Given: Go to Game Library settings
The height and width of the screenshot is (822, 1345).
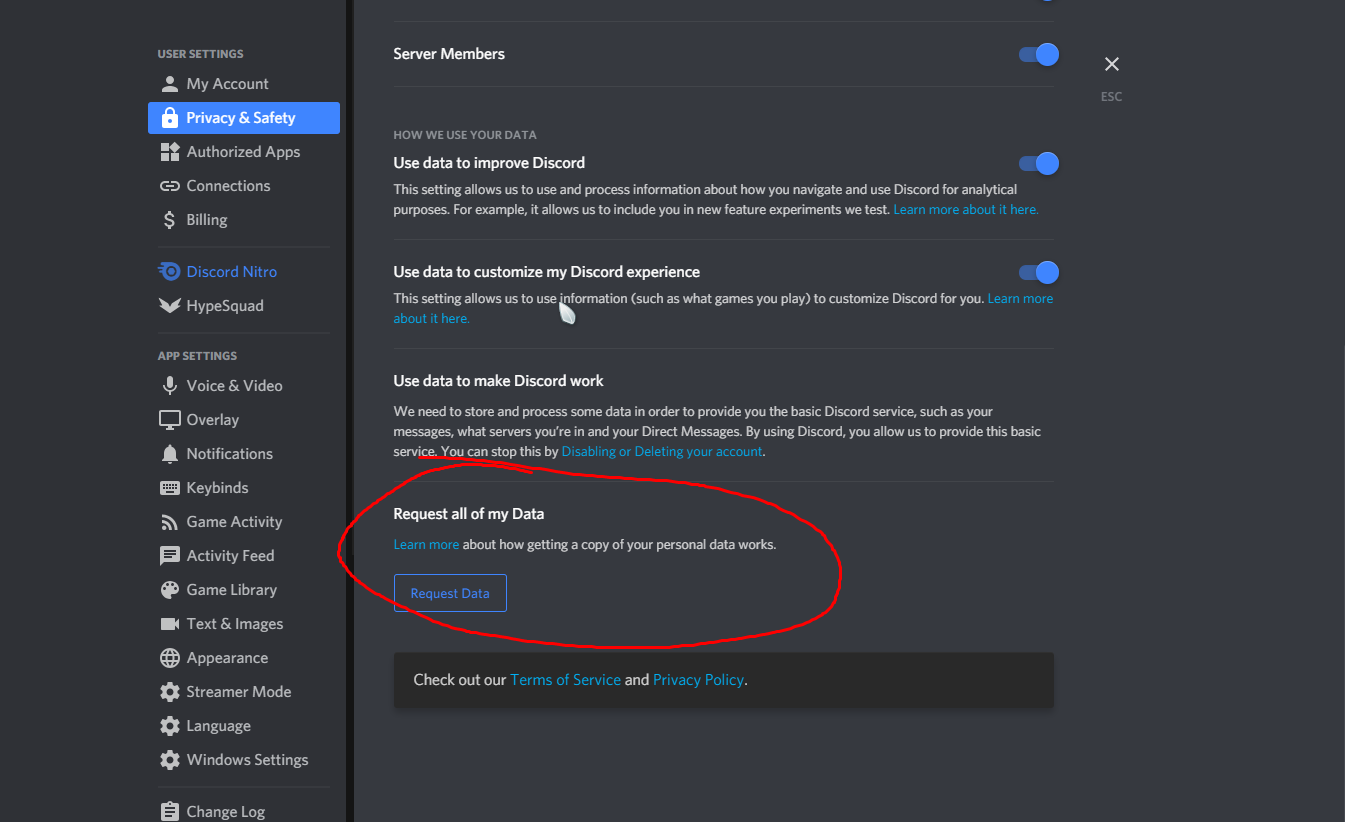Looking at the screenshot, I should click(x=244, y=590).
